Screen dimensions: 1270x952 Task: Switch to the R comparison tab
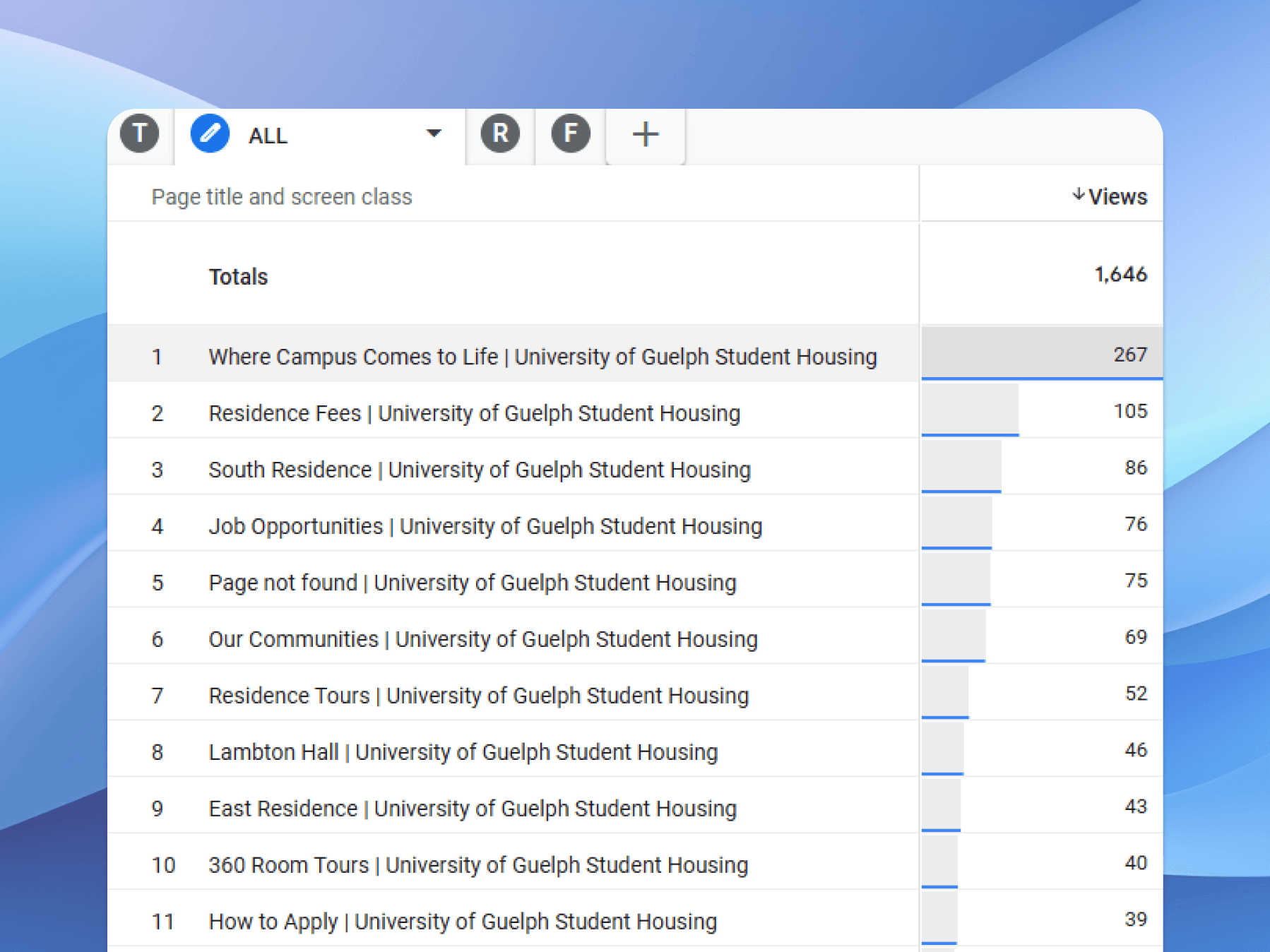pyautogui.click(x=500, y=133)
